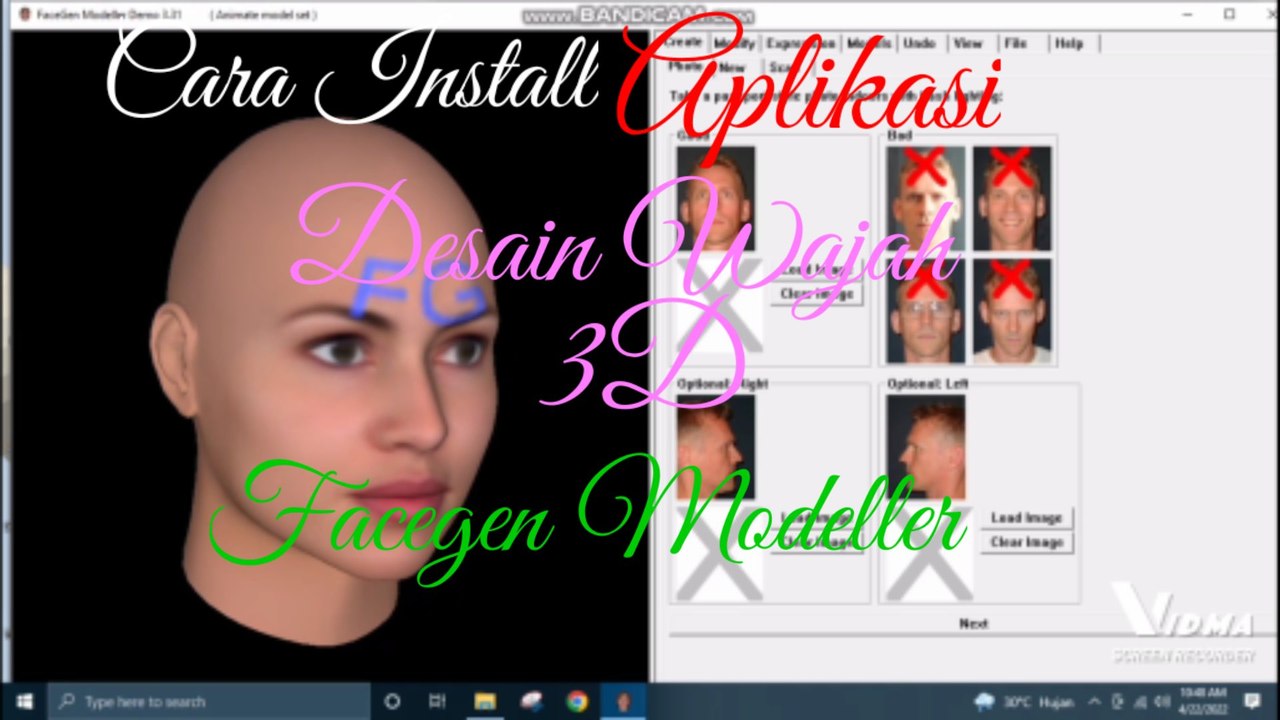Click the Next button
This screenshot has width=1280, height=720.
(973, 623)
